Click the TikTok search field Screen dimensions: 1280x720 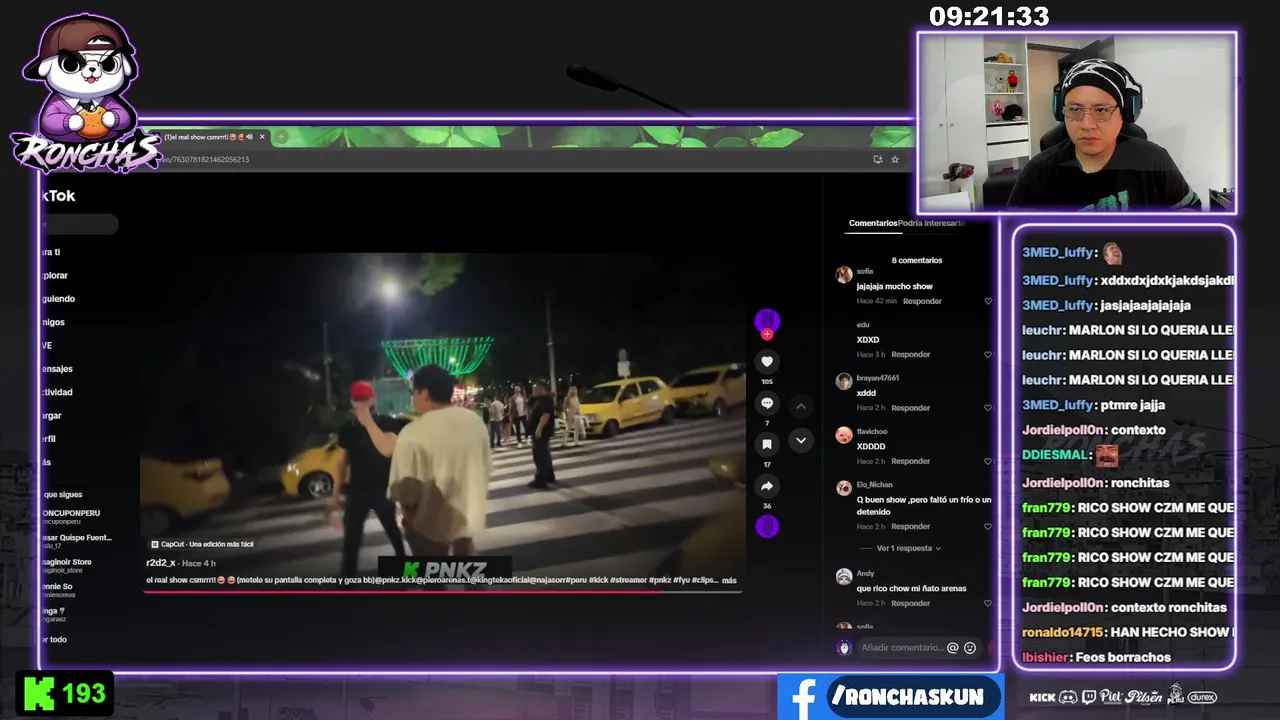pos(80,225)
